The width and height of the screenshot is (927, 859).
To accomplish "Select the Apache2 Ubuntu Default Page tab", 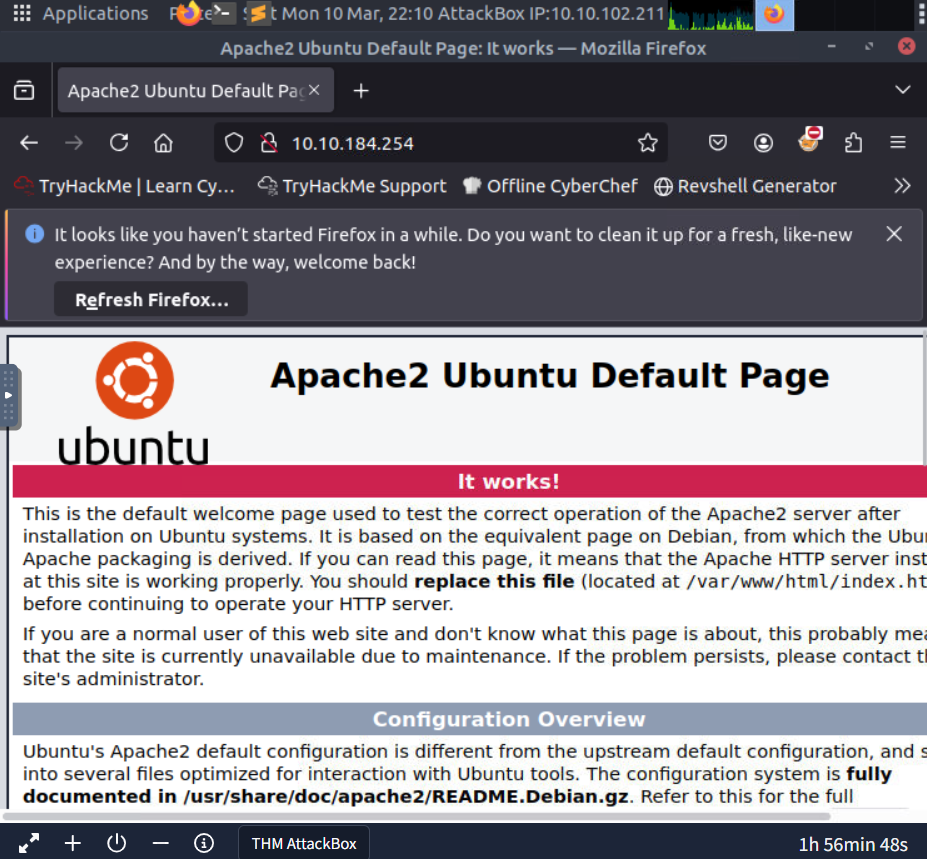I will (x=185, y=91).
